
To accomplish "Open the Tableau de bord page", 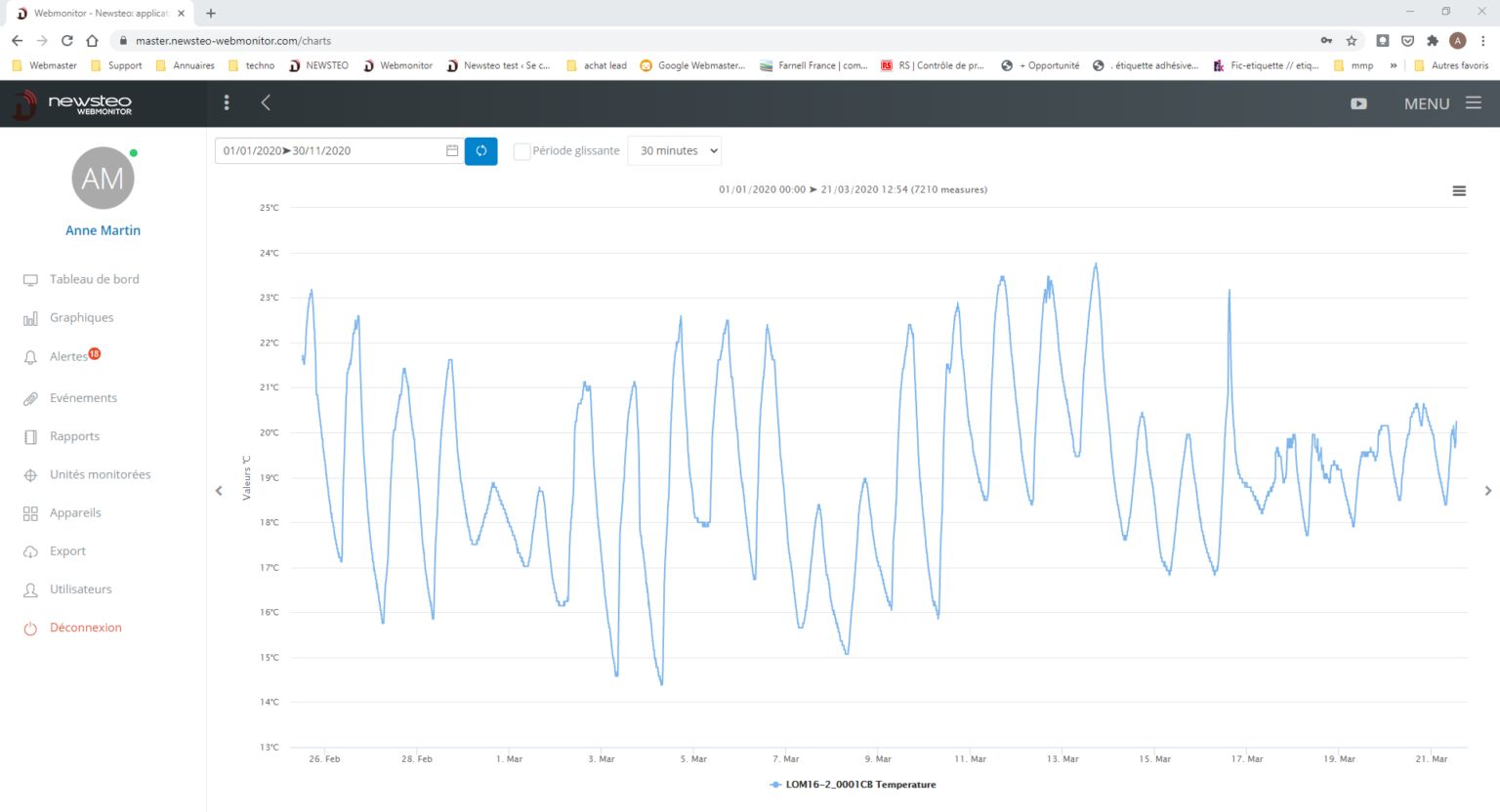I will click(x=94, y=279).
